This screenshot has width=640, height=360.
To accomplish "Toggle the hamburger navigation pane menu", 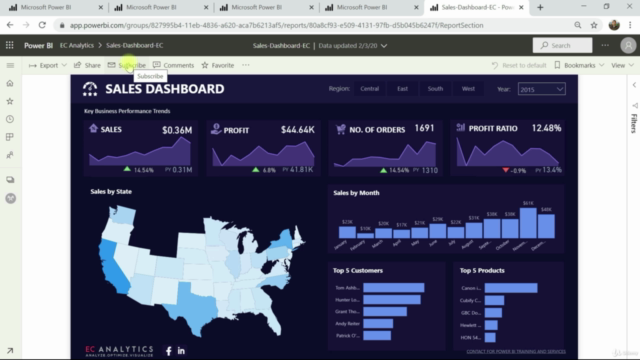I will tap(10, 65).
